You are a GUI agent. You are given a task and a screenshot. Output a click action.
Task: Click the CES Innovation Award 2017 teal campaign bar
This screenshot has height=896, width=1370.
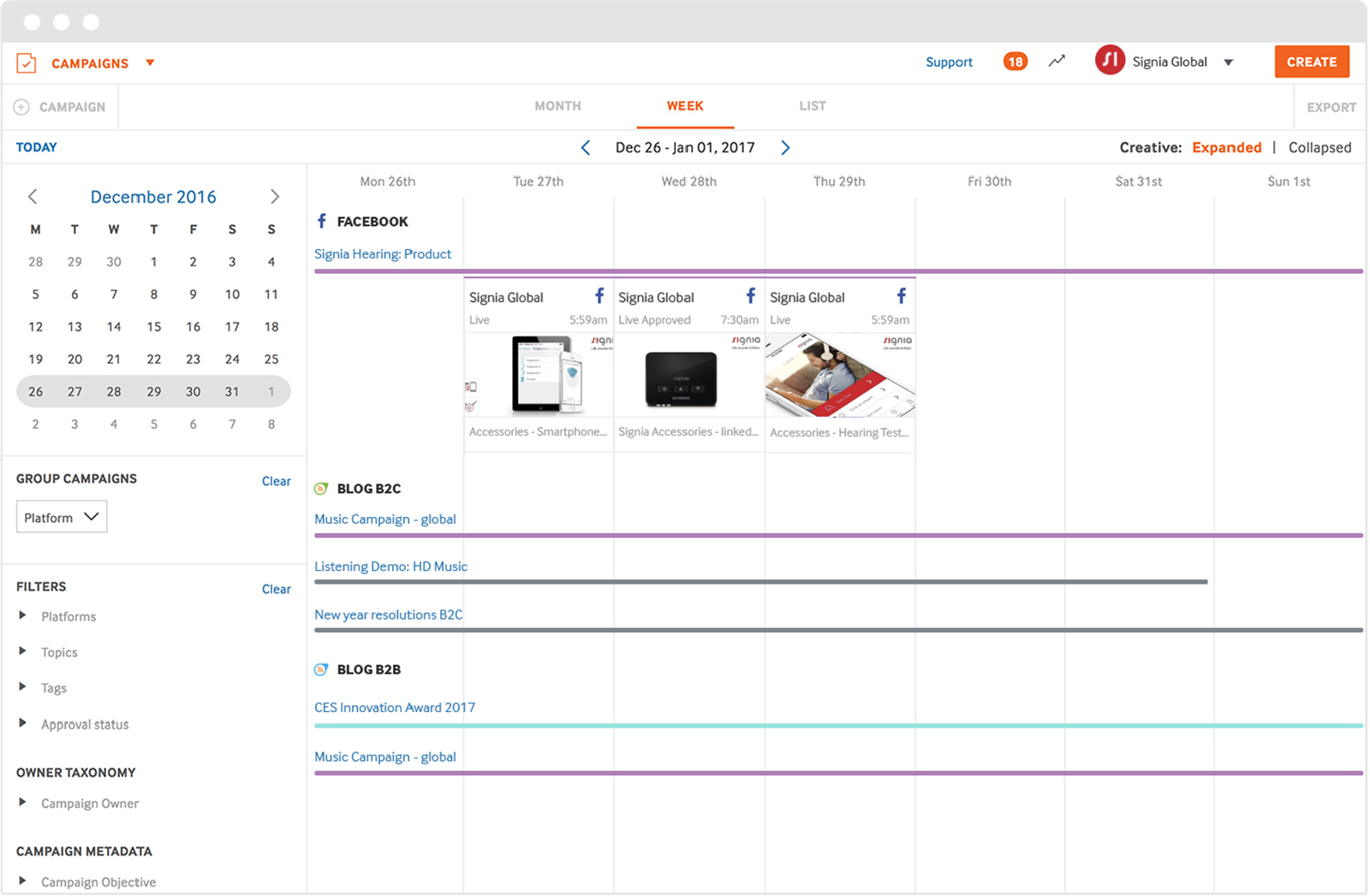click(838, 726)
